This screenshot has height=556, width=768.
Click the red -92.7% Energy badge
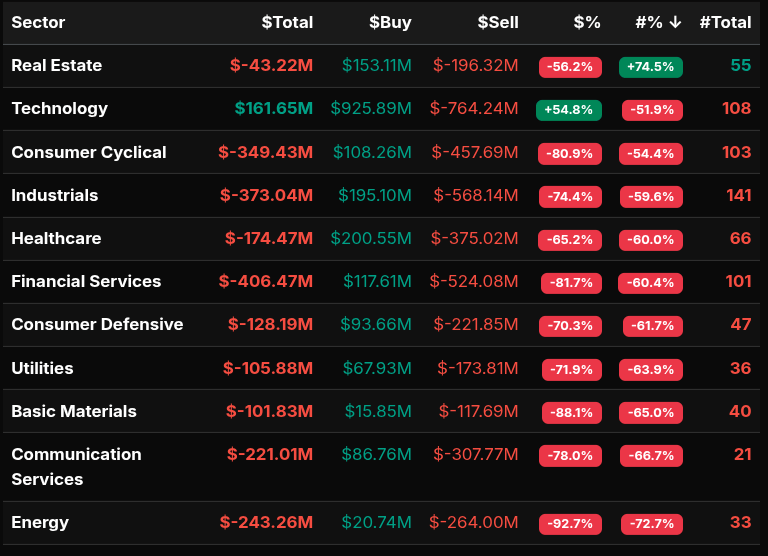click(571, 524)
